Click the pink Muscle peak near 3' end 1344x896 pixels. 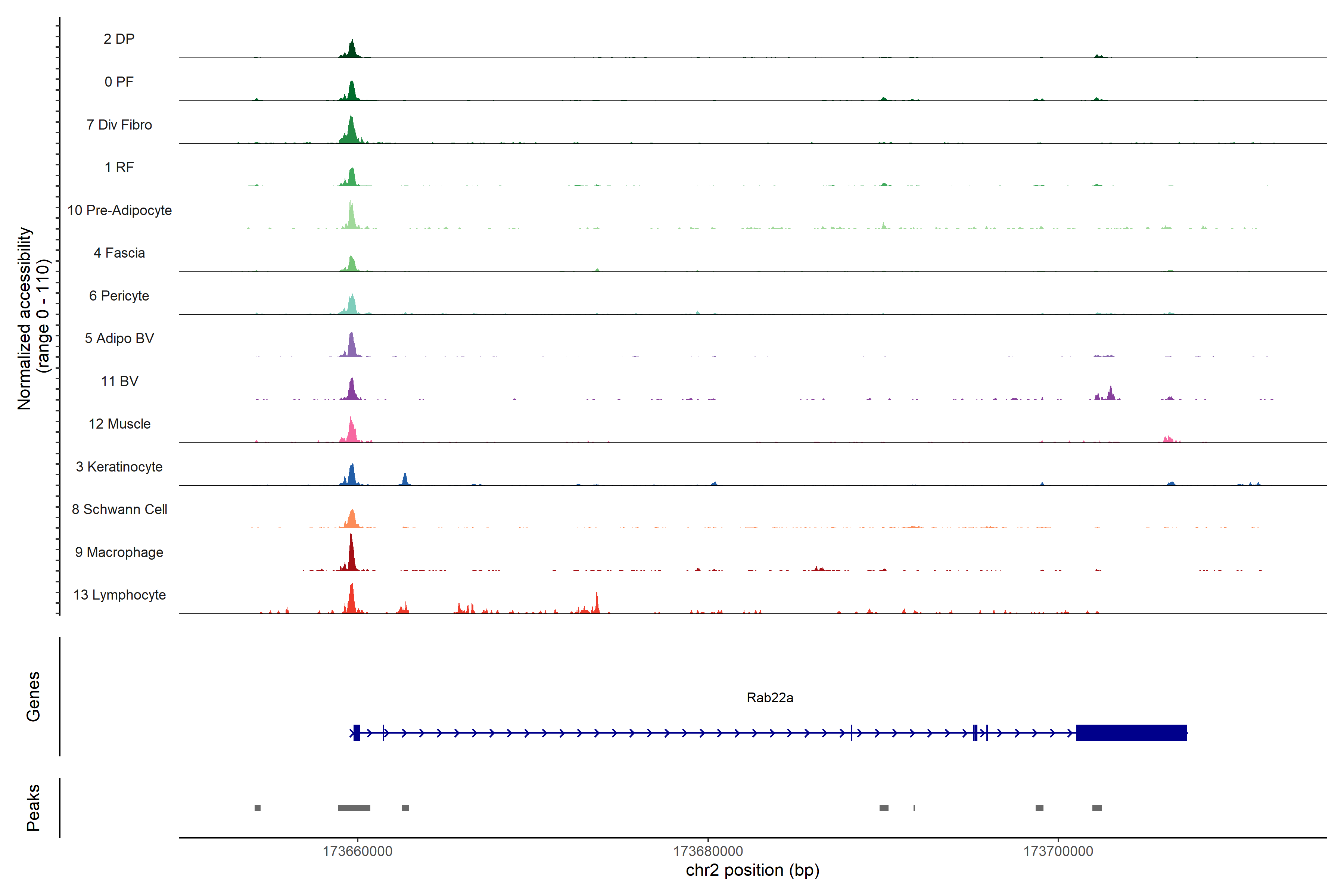(1168, 439)
